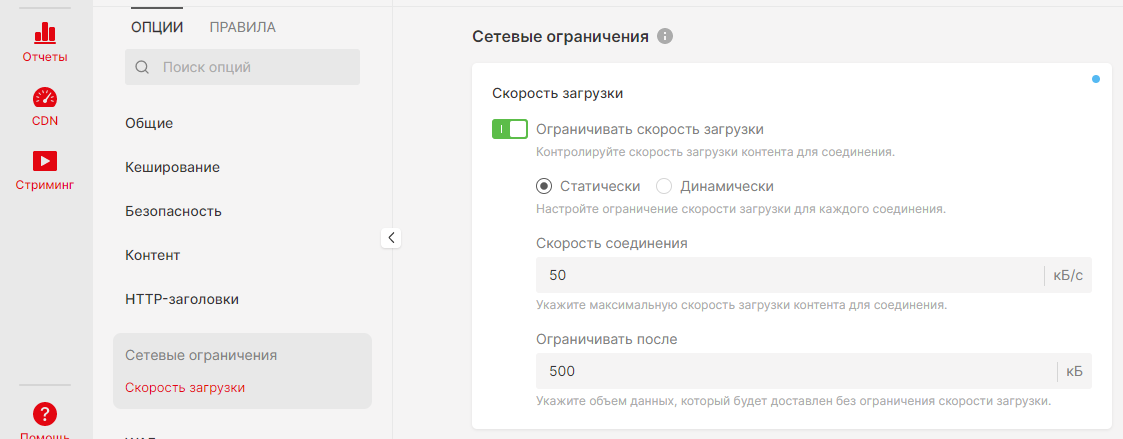Click the info icon beside Сетевые ограничения
1123x439 pixels.
(x=665, y=37)
